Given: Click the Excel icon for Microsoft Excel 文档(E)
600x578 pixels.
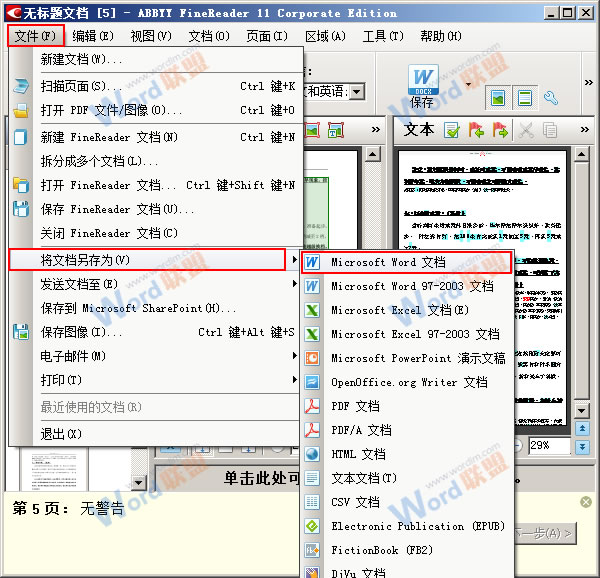Looking at the screenshot, I should pyautogui.click(x=312, y=310).
